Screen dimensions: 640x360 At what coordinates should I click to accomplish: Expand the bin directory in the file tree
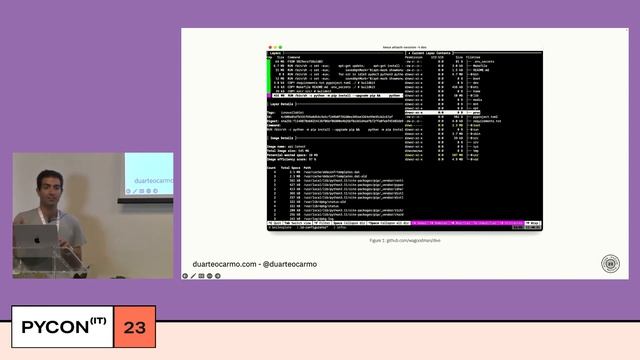point(474,74)
